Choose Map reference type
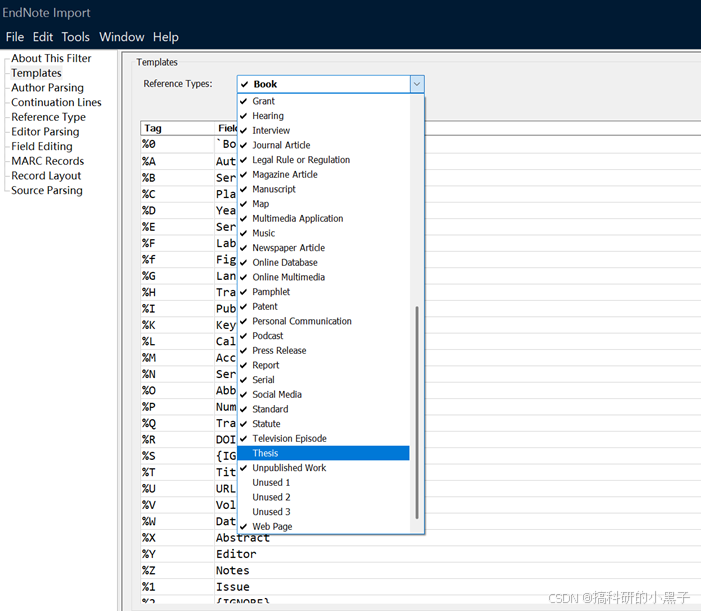Viewport: 701px width, 611px height. click(323, 204)
